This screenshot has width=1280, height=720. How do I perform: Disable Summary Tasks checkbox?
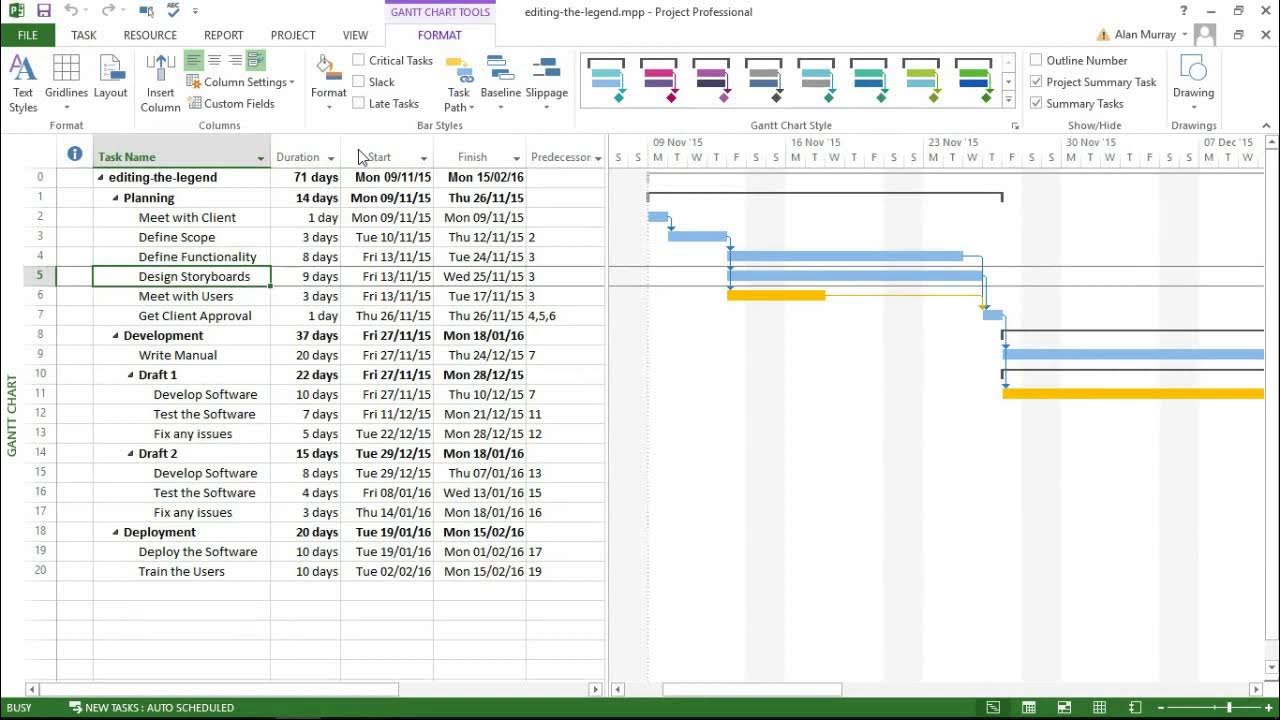pyautogui.click(x=1036, y=103)
